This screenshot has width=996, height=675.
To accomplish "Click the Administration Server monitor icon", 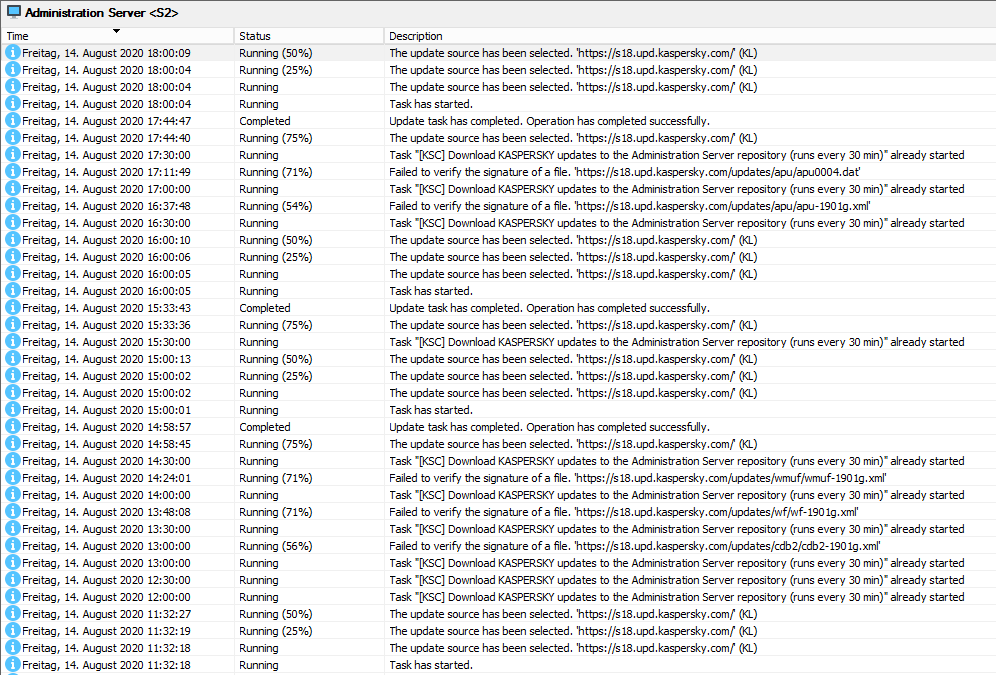I will [13, 12].
